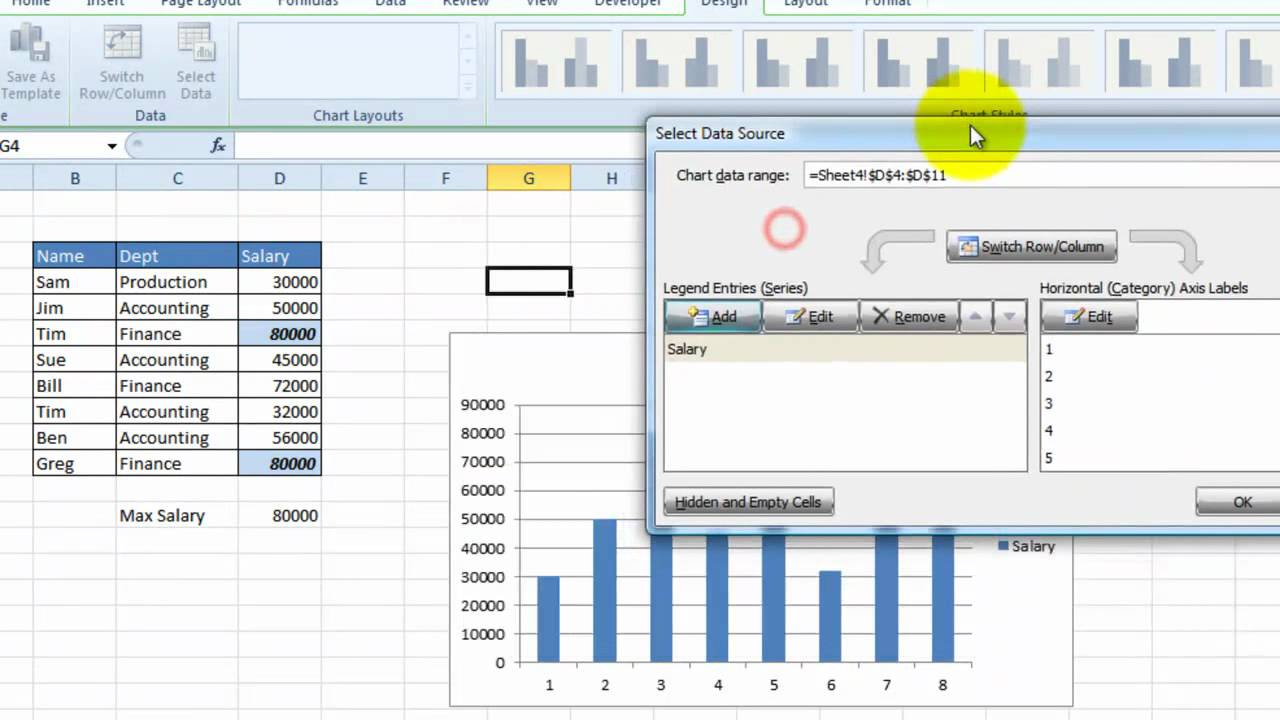Screen dimensions: 1280x720
Task: Click the chart bar for category 1
Action: tap(548, 619)
